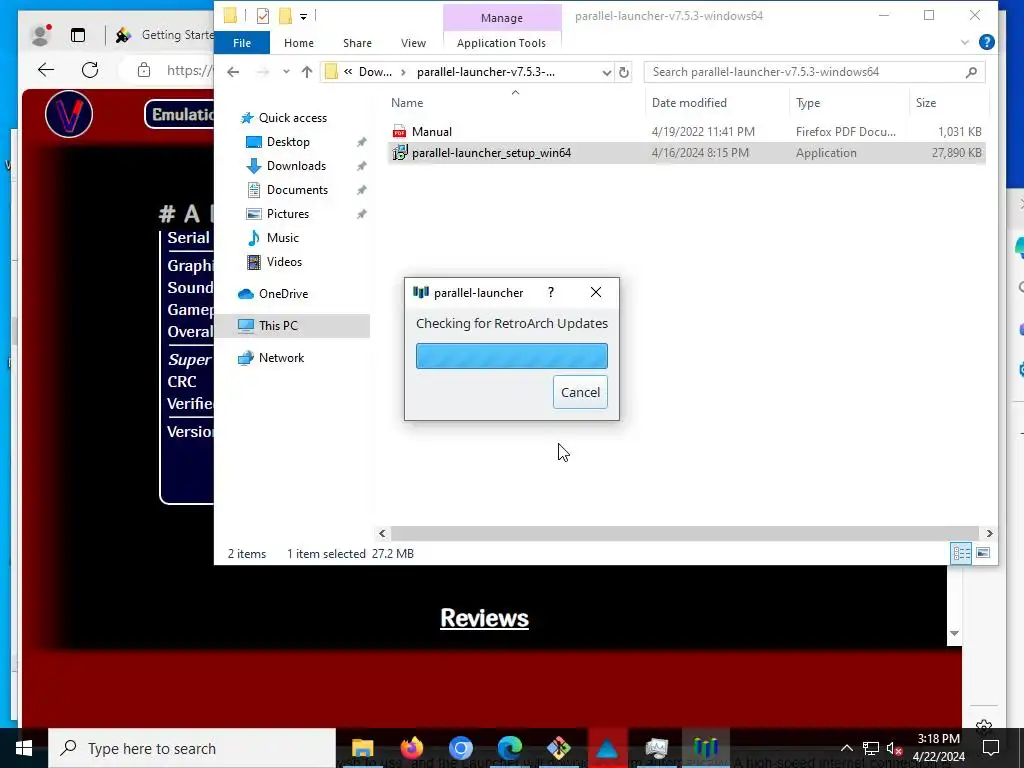Screen dimensions: 1024x768
Task: Open the browser profile avatar icon
Action: click(x=40, y=35)
